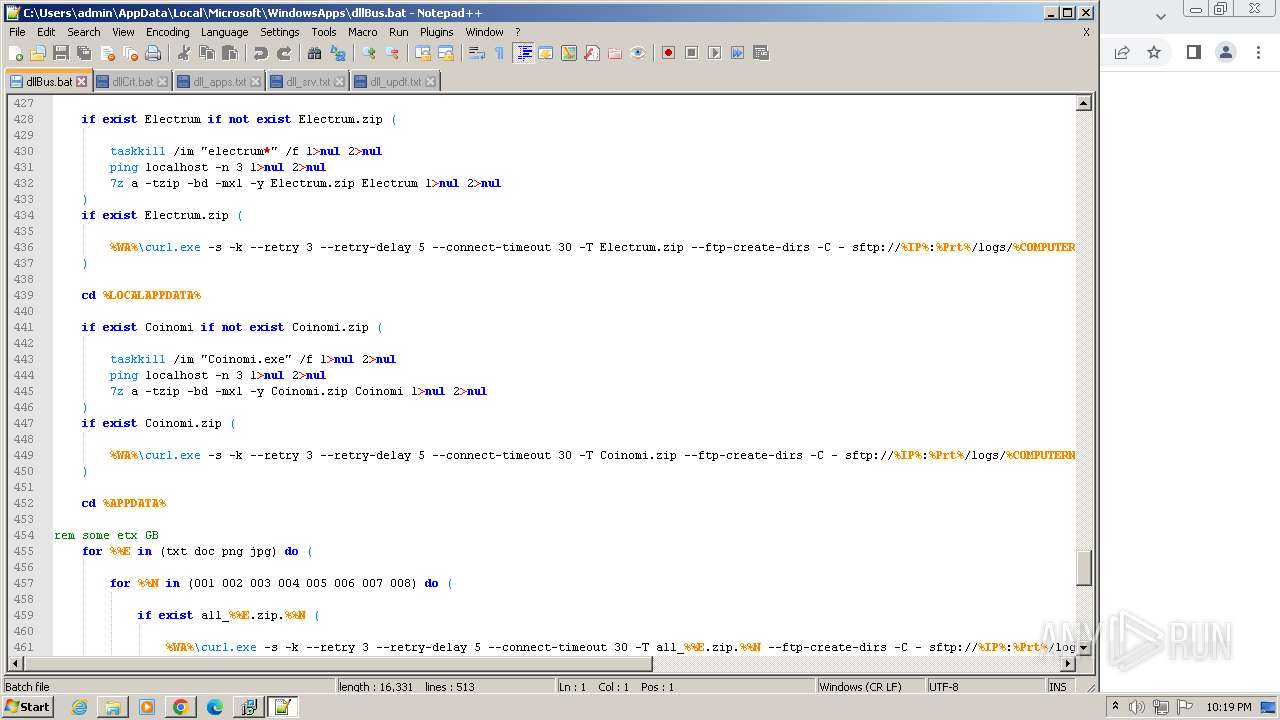Click the Save toolbar icon
This screenshot has height=720, width=1280.
click(x=61, y=53)
